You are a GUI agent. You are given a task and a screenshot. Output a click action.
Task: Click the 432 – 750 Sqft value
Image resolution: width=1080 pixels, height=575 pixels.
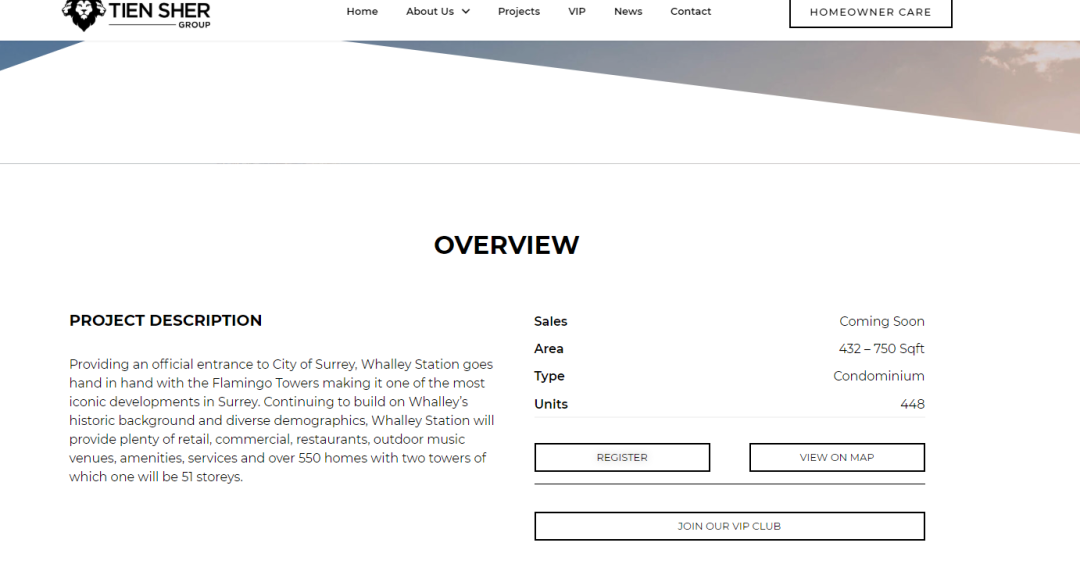[x=882, y=348]
